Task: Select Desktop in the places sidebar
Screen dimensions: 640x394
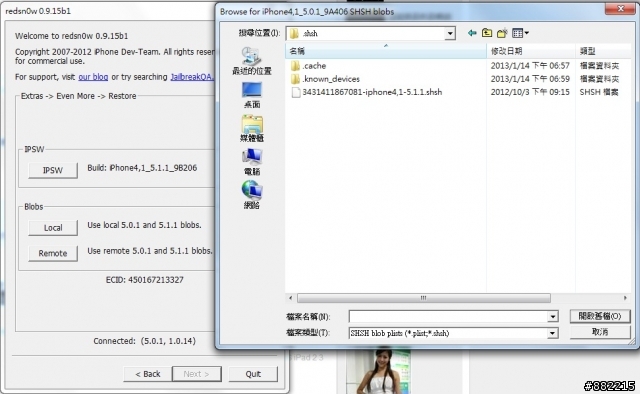Action: pyautogui.click(x=252, y=95)
